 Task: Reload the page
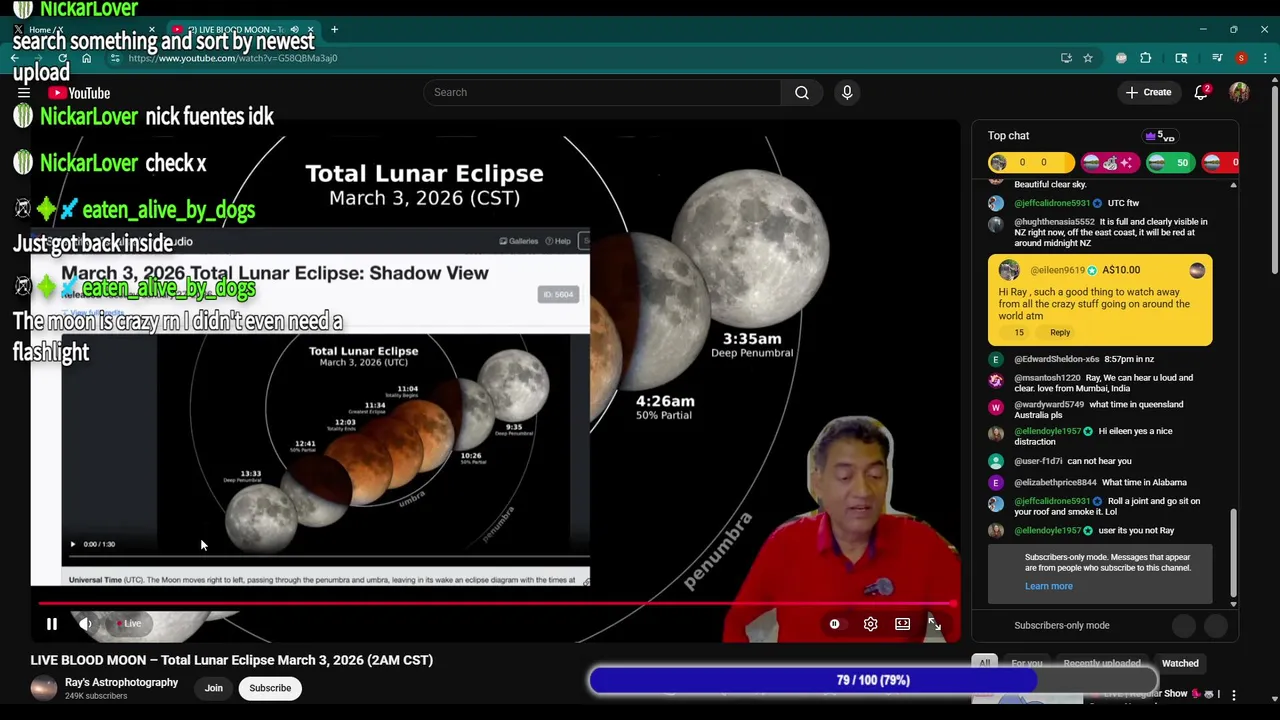click(x=62, y=58)
